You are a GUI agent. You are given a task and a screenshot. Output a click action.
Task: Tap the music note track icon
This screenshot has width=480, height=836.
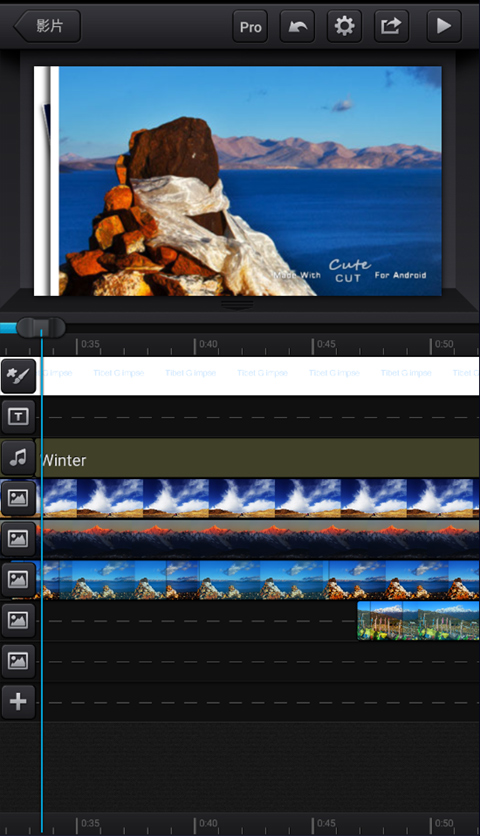(x=18, y=457)
